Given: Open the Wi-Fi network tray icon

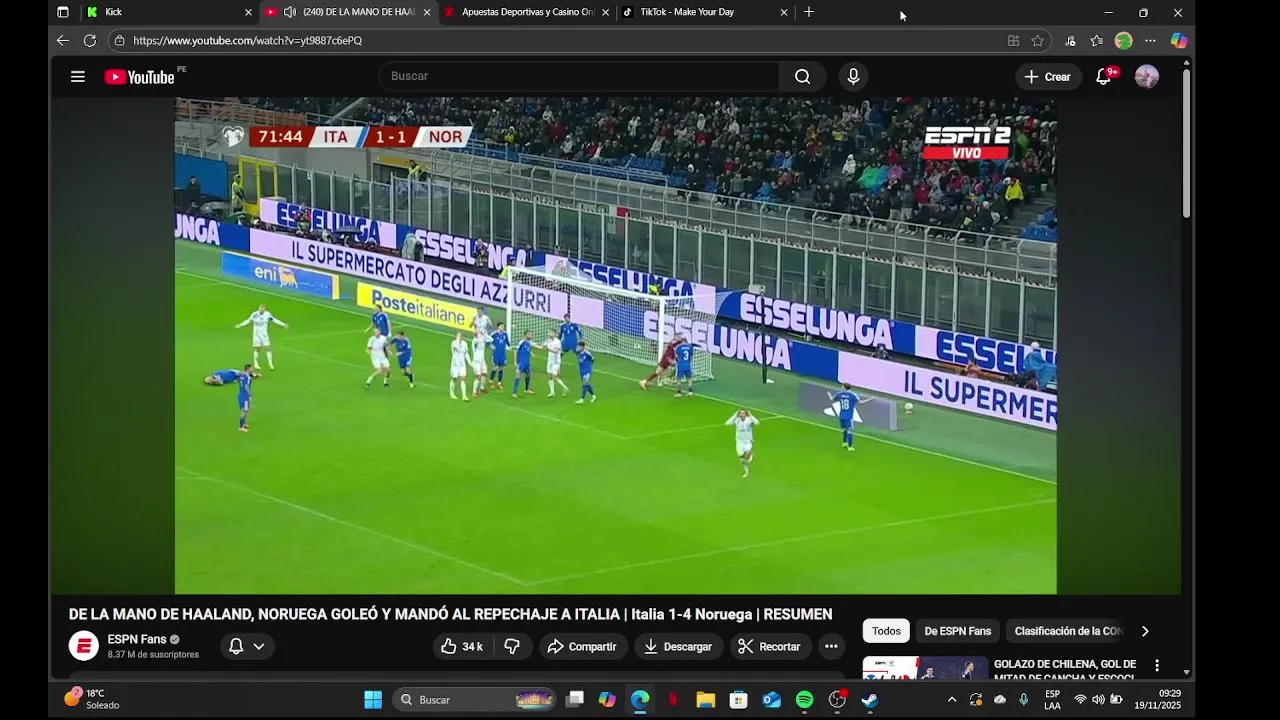Looking at the screenshot, I should 1080,700.
